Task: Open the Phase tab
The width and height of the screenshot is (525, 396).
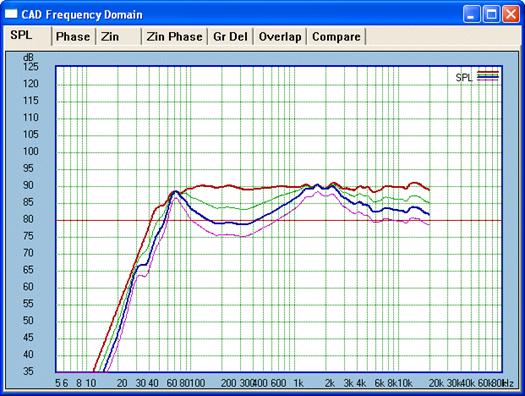Action: click(73, 36)
